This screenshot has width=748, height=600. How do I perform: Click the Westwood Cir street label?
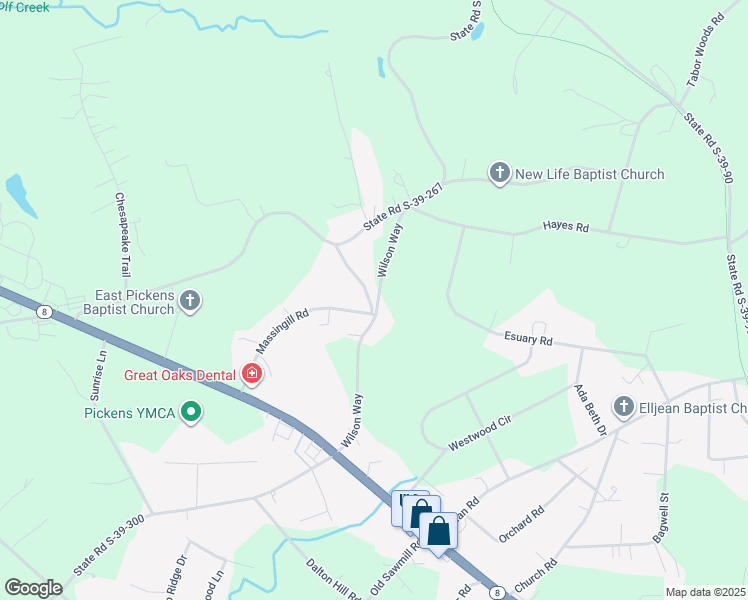pyautogui.click(x=479, y=433)
